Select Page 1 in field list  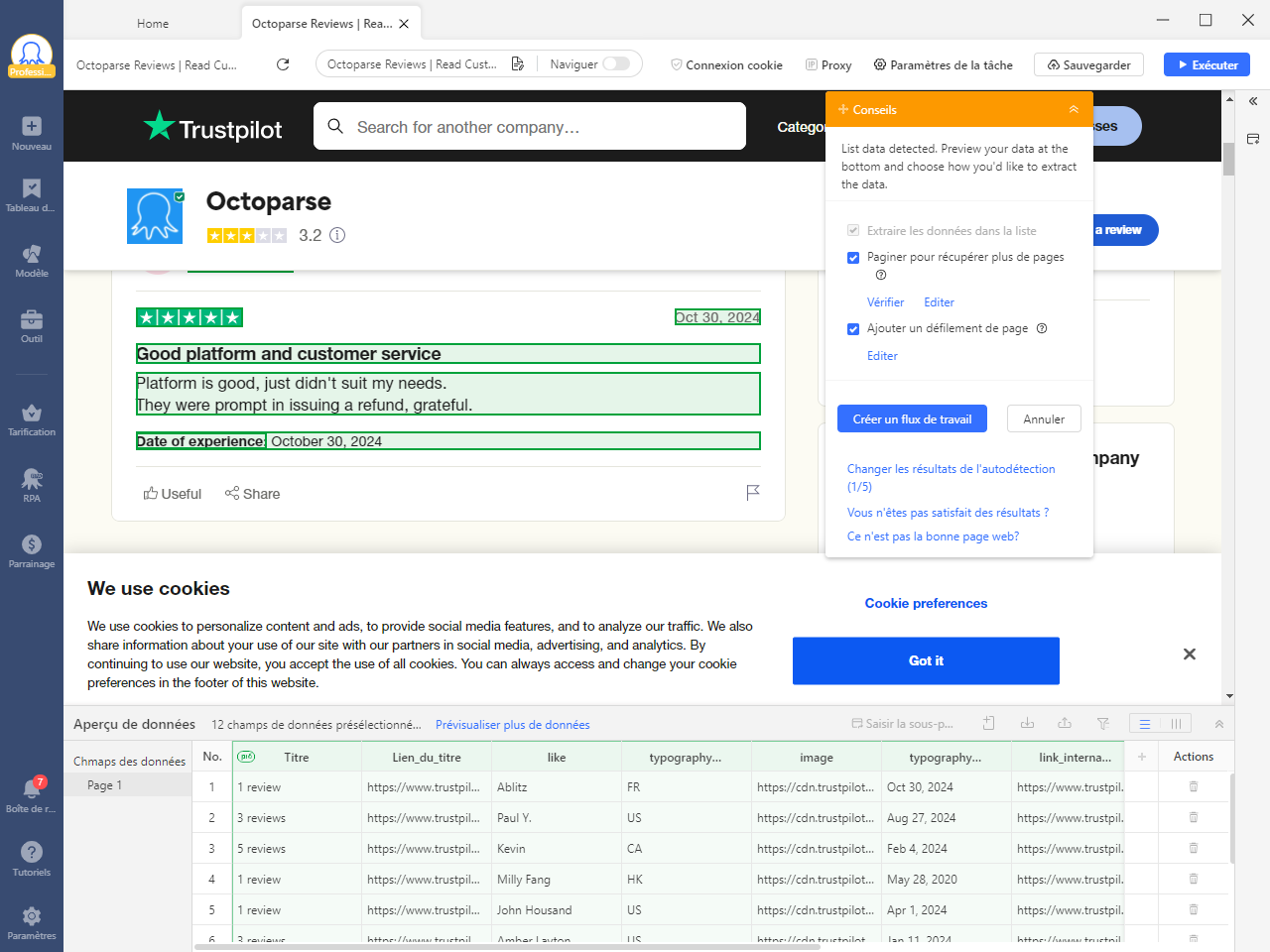point(128,785)
